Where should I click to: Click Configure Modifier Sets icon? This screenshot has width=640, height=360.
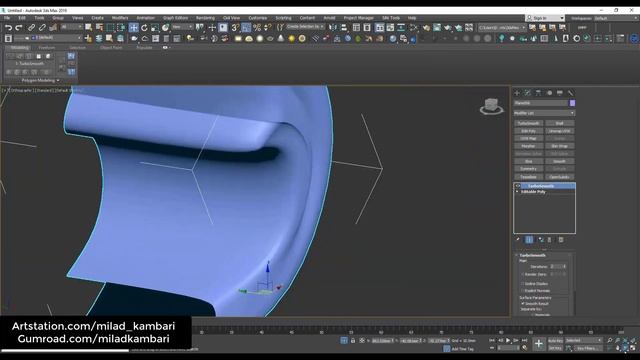[561, 240]
